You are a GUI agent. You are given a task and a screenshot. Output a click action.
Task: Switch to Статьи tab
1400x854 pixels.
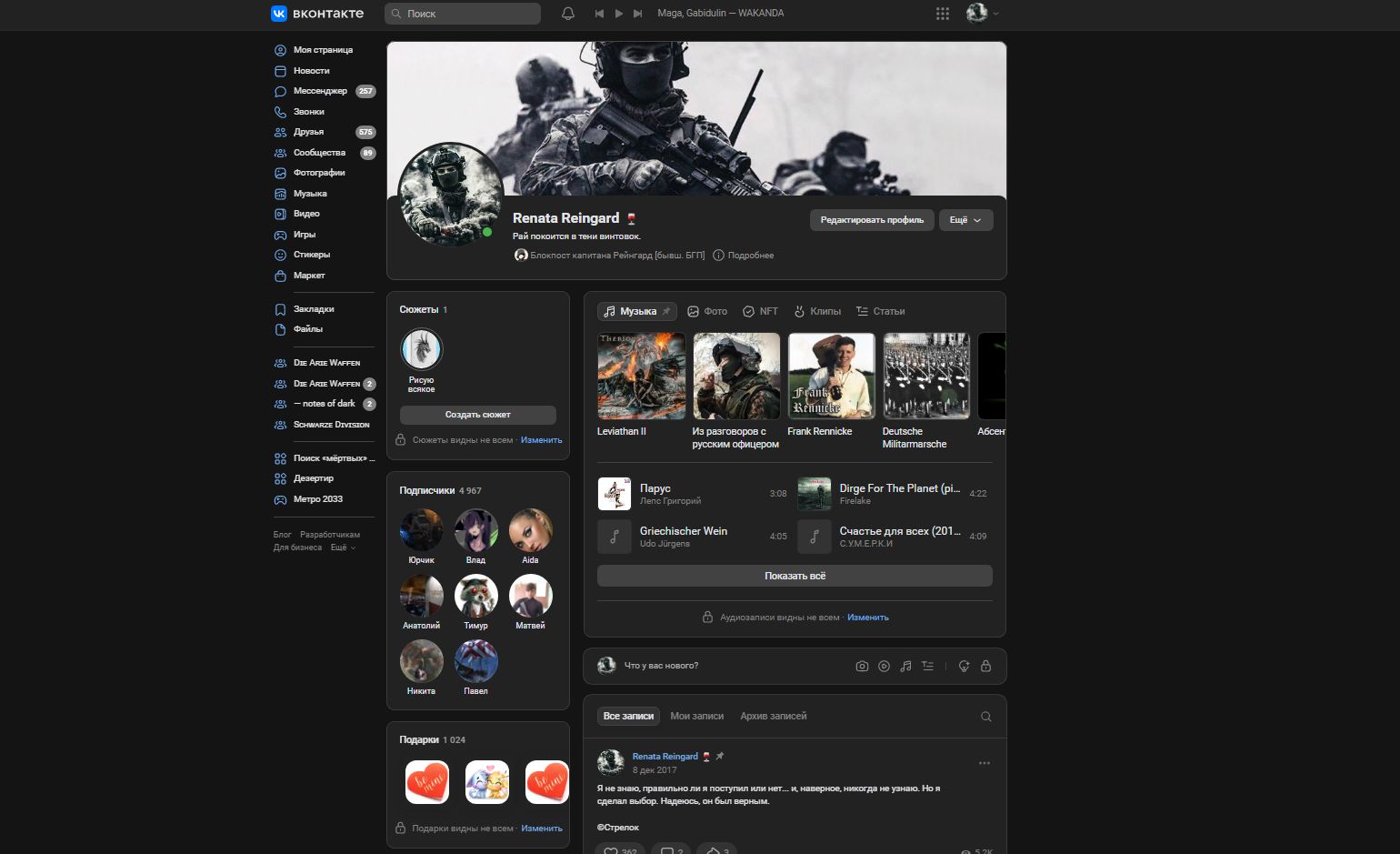pyautogui.click(x=881, y=311)
